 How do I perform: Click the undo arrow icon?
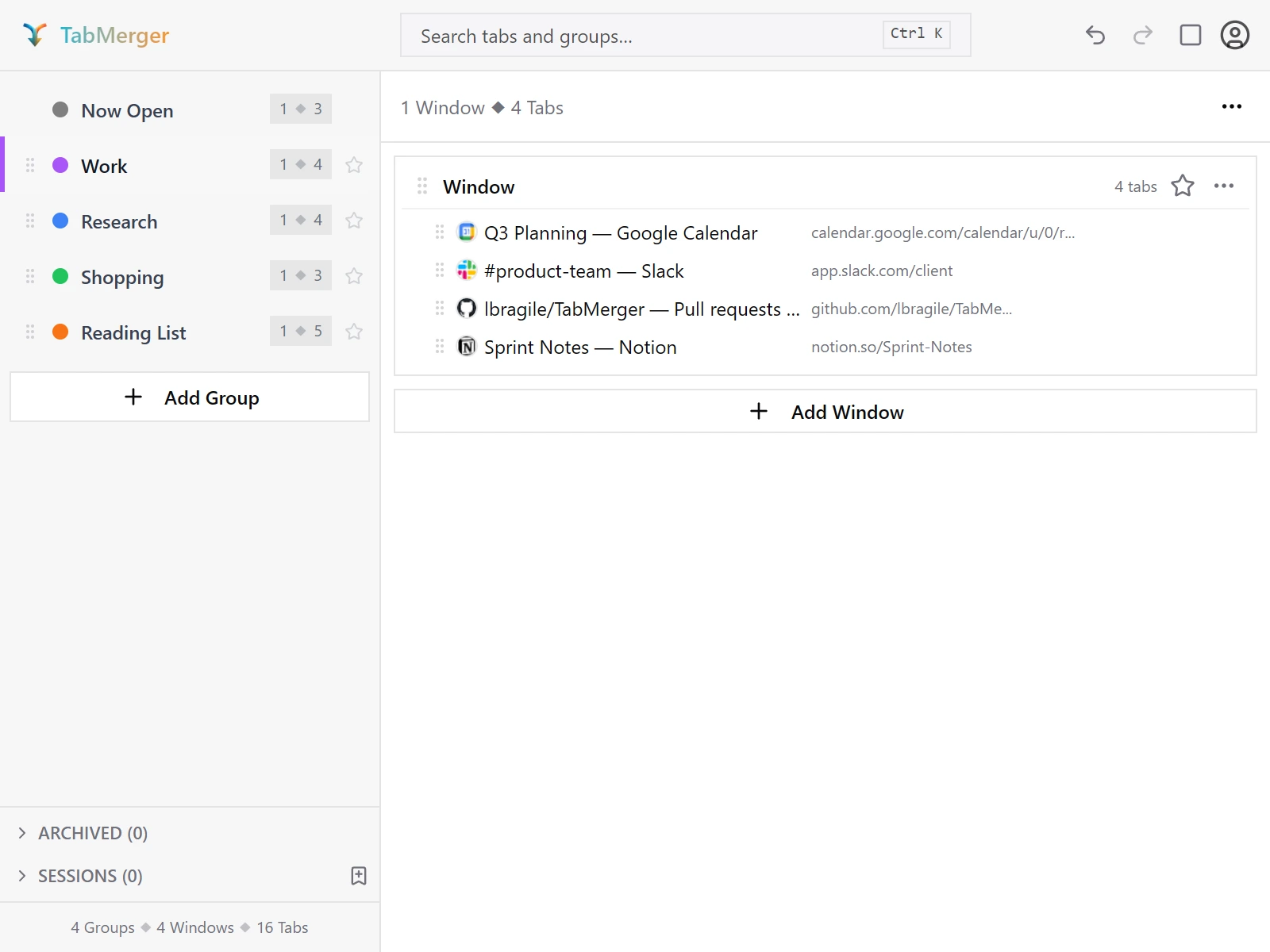click(1095, 35)
